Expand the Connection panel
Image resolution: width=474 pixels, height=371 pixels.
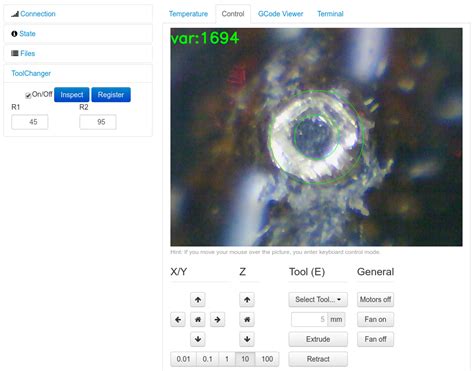[x=38, y=14]
